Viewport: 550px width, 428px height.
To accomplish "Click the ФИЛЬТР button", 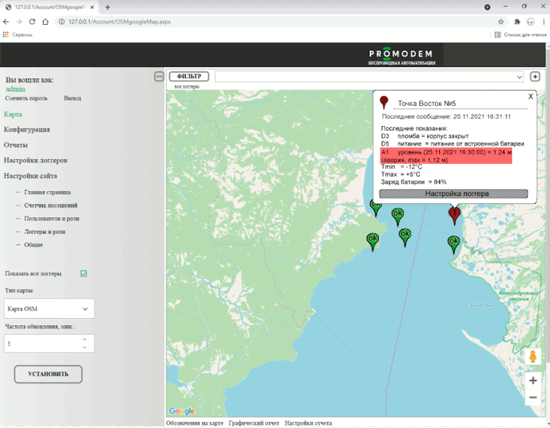I will pos(189,76).
